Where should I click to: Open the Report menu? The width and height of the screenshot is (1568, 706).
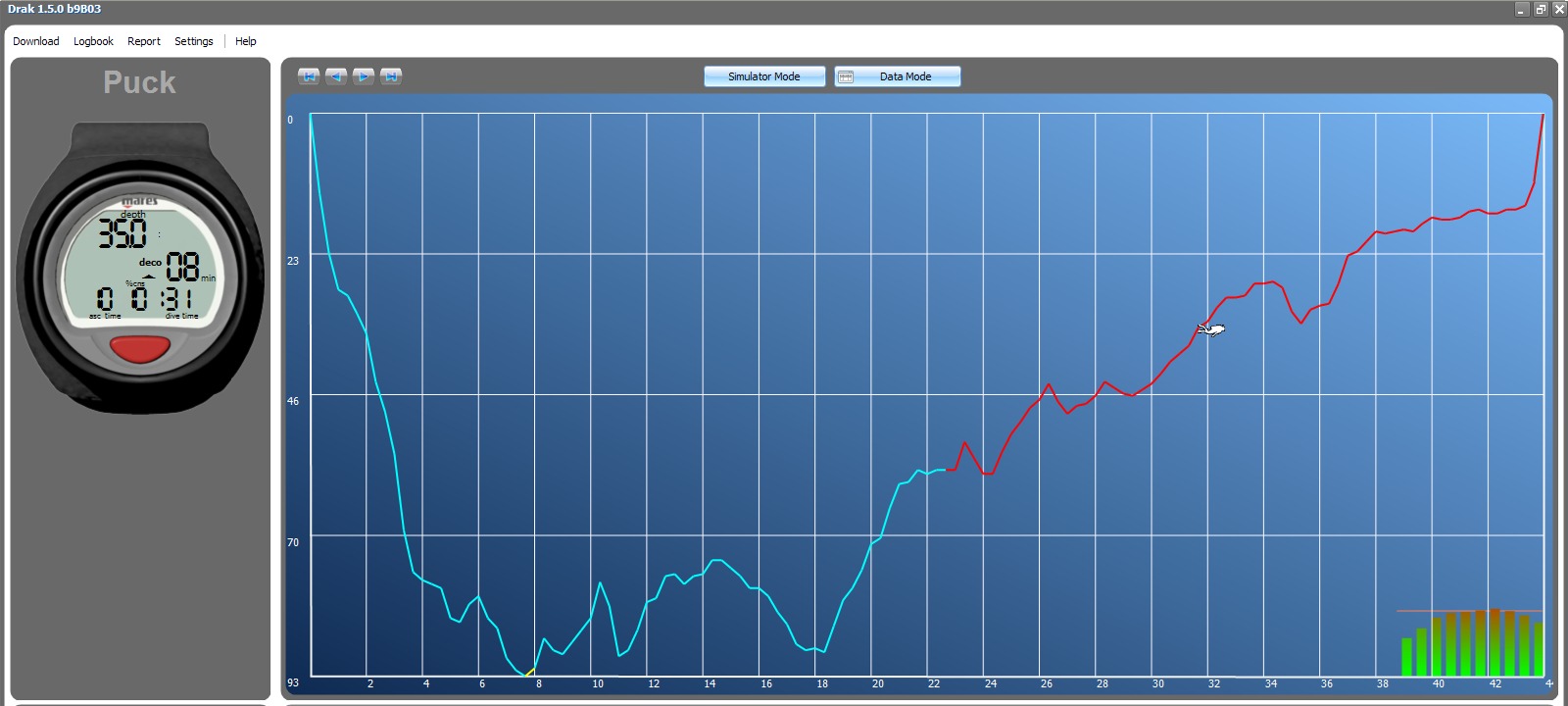[x=144, y=41]
